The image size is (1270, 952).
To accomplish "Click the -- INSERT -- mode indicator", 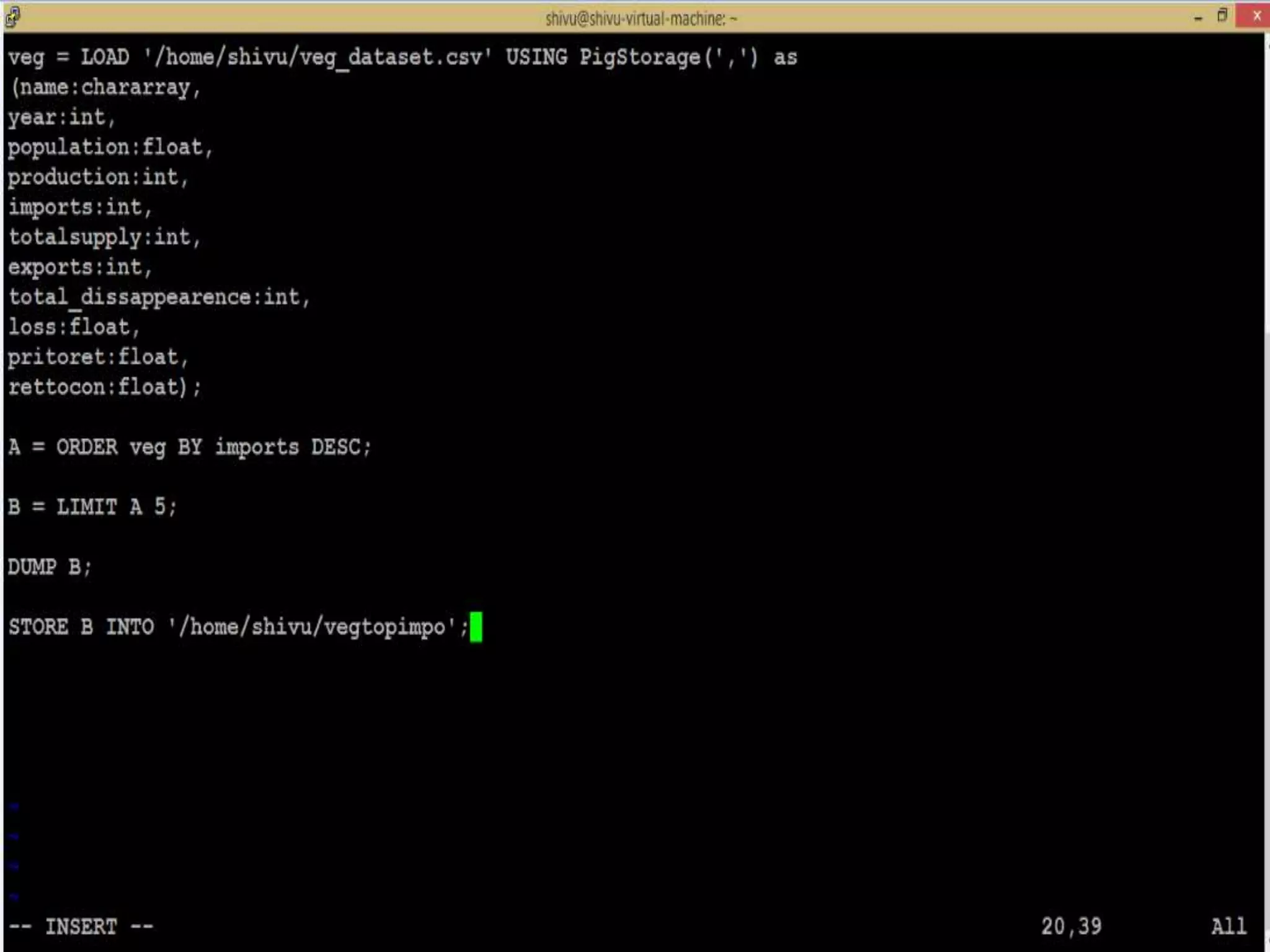I will coord(81,927).
